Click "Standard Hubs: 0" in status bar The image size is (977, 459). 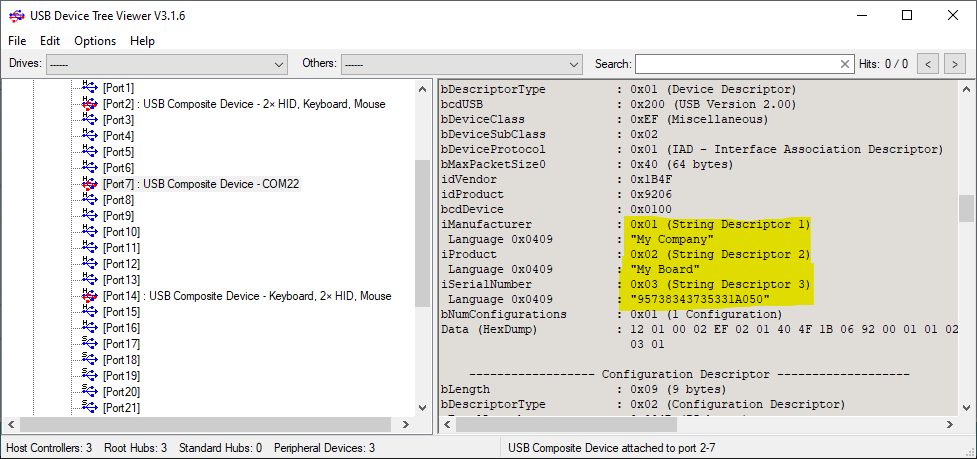(221, 448)
